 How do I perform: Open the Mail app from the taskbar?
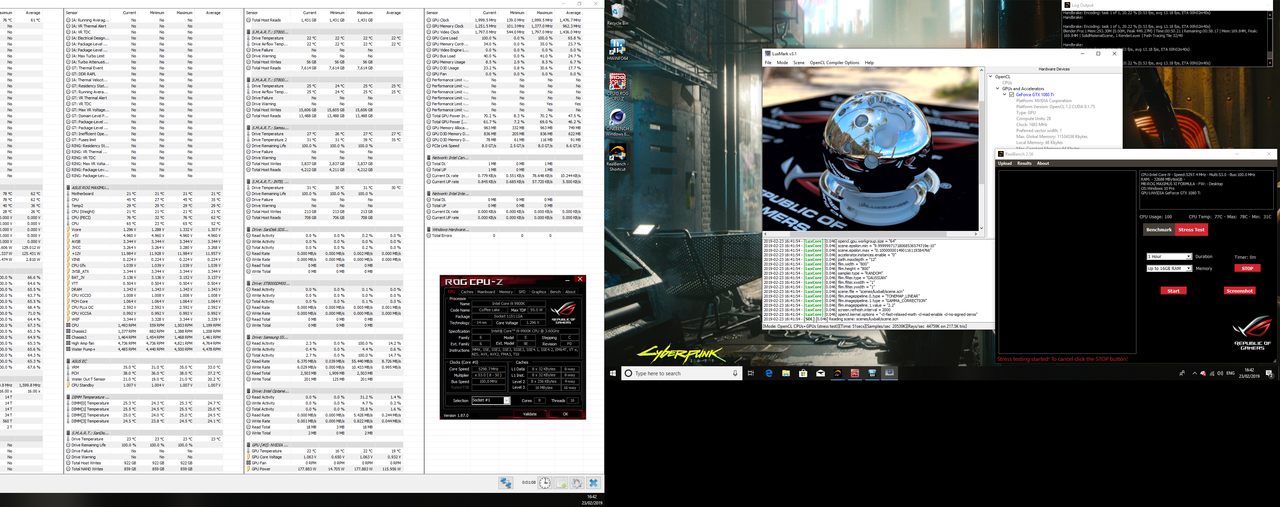(x=820, y=373)
